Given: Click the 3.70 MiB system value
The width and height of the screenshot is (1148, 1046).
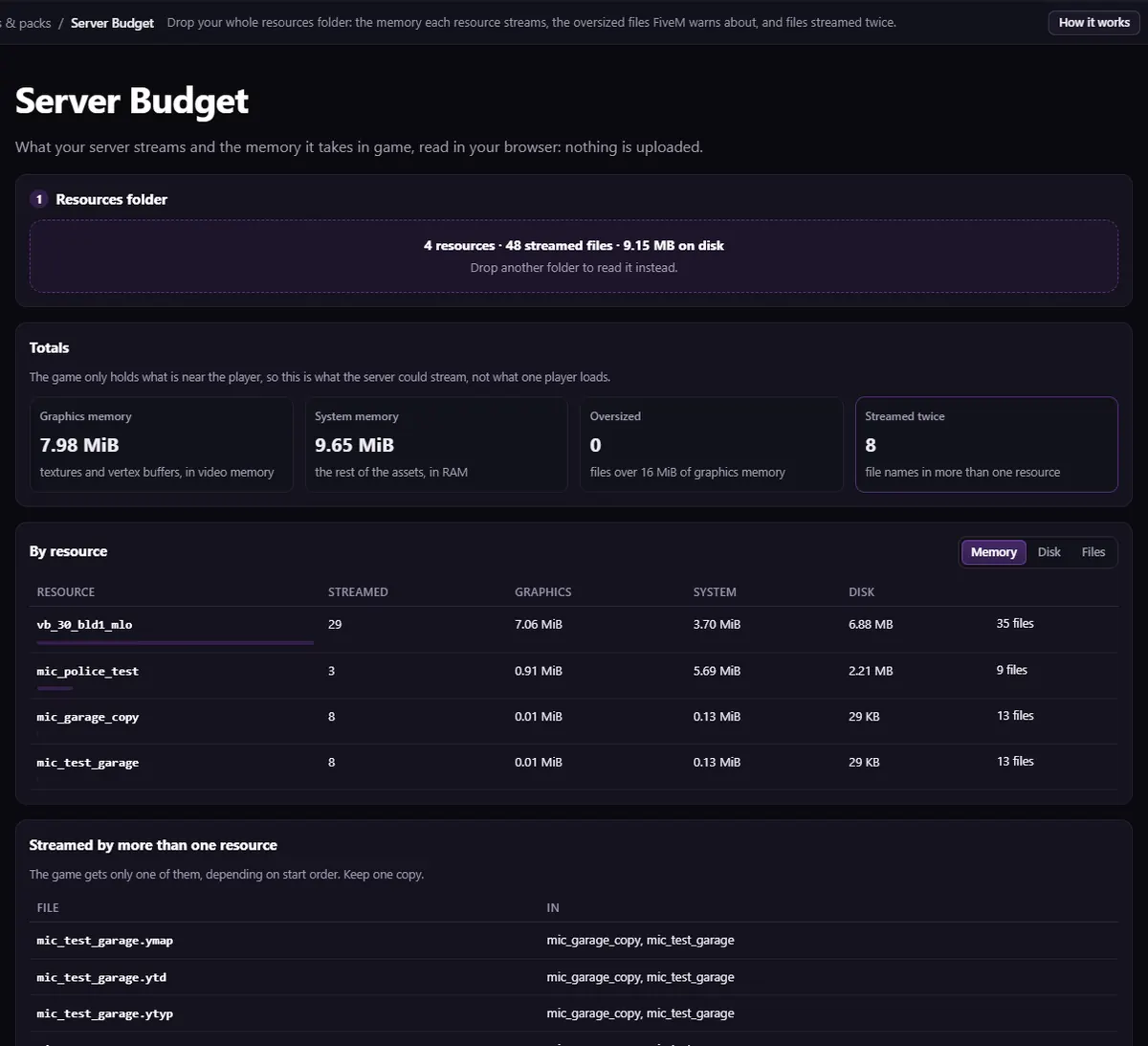Looking at the screenshot, I should [717, 625].
